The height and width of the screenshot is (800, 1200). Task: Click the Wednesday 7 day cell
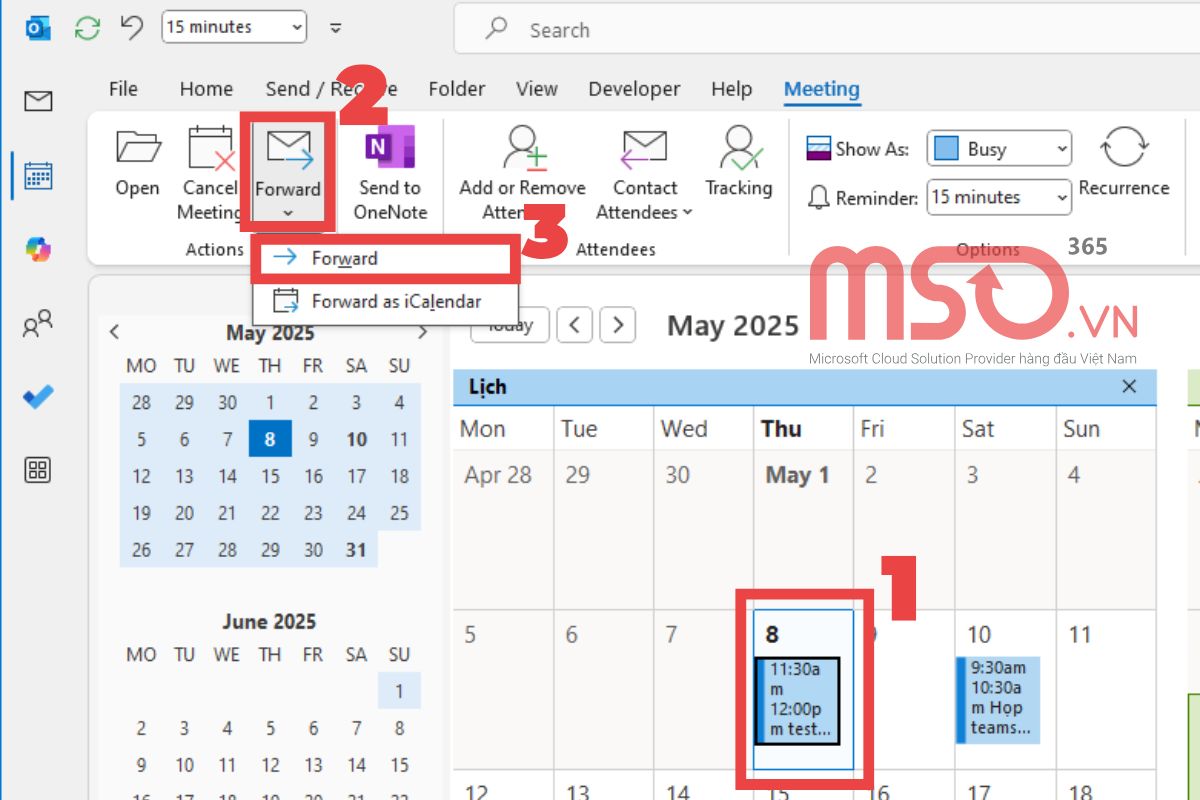[704, 690]
